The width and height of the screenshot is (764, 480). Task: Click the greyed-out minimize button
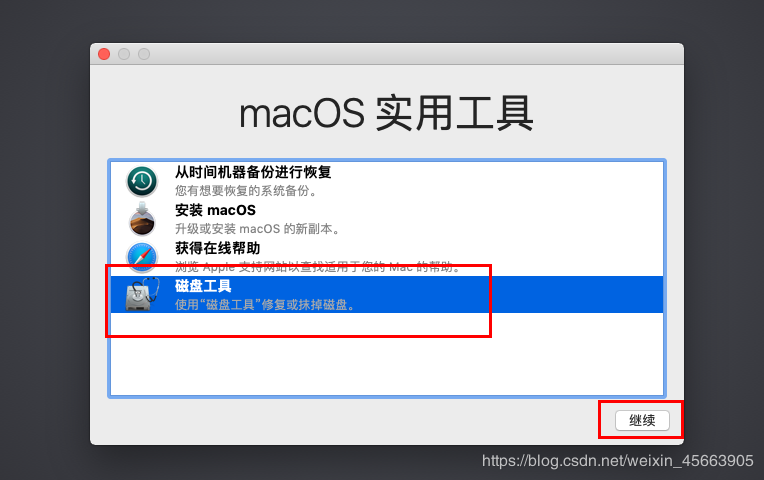click(124, 54)
